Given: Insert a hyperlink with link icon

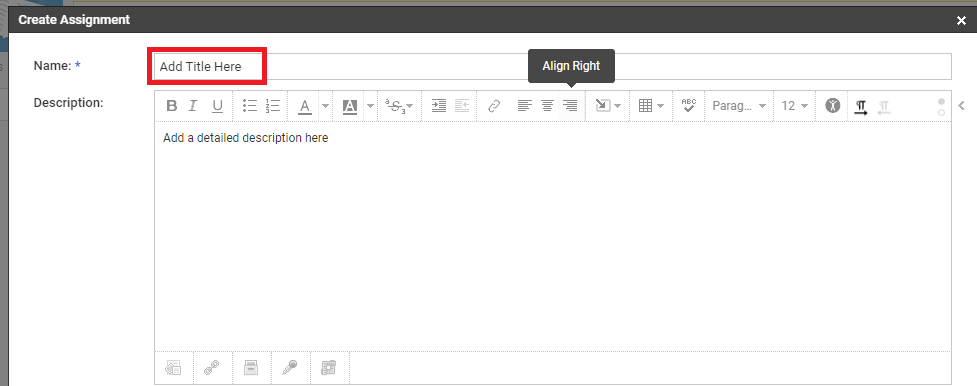Looking at the screenshot, I should pos(494,106).
